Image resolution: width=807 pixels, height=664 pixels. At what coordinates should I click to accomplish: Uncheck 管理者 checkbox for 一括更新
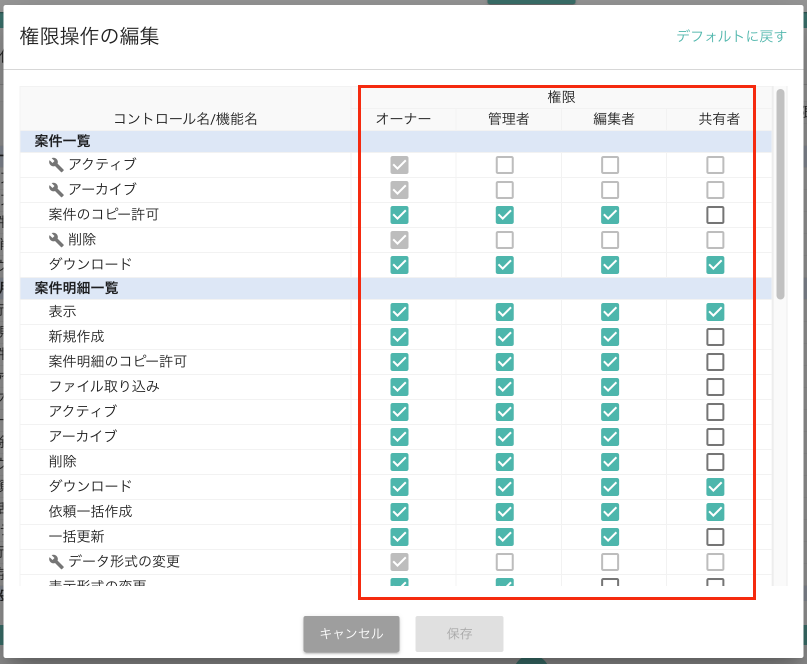point(504,537)
